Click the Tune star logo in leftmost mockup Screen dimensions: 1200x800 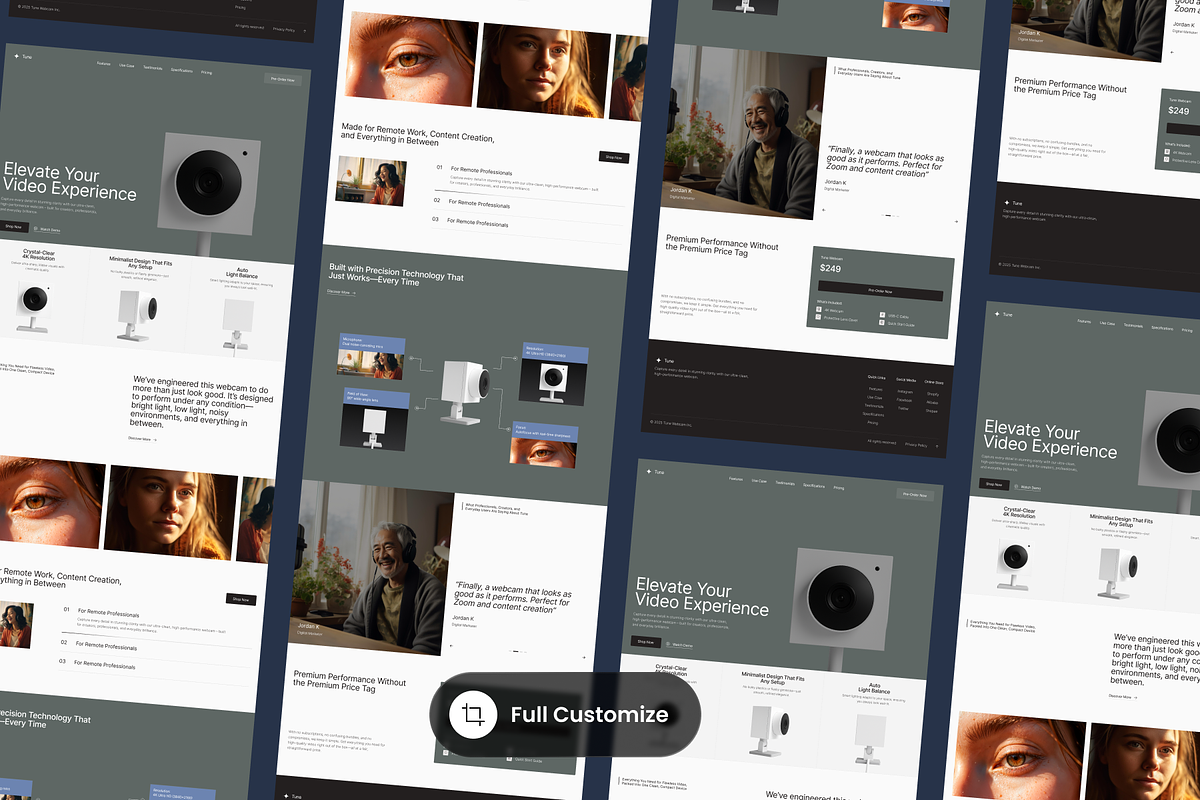(x=17, y=56)
